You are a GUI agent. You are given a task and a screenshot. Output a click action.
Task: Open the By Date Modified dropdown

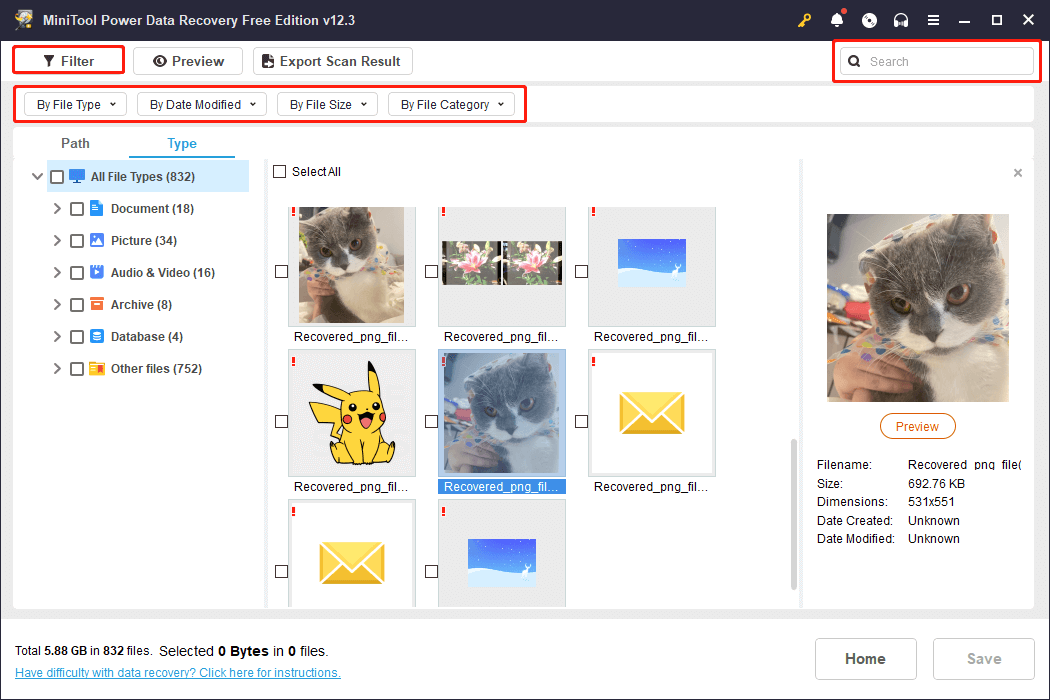click(202, 104)
